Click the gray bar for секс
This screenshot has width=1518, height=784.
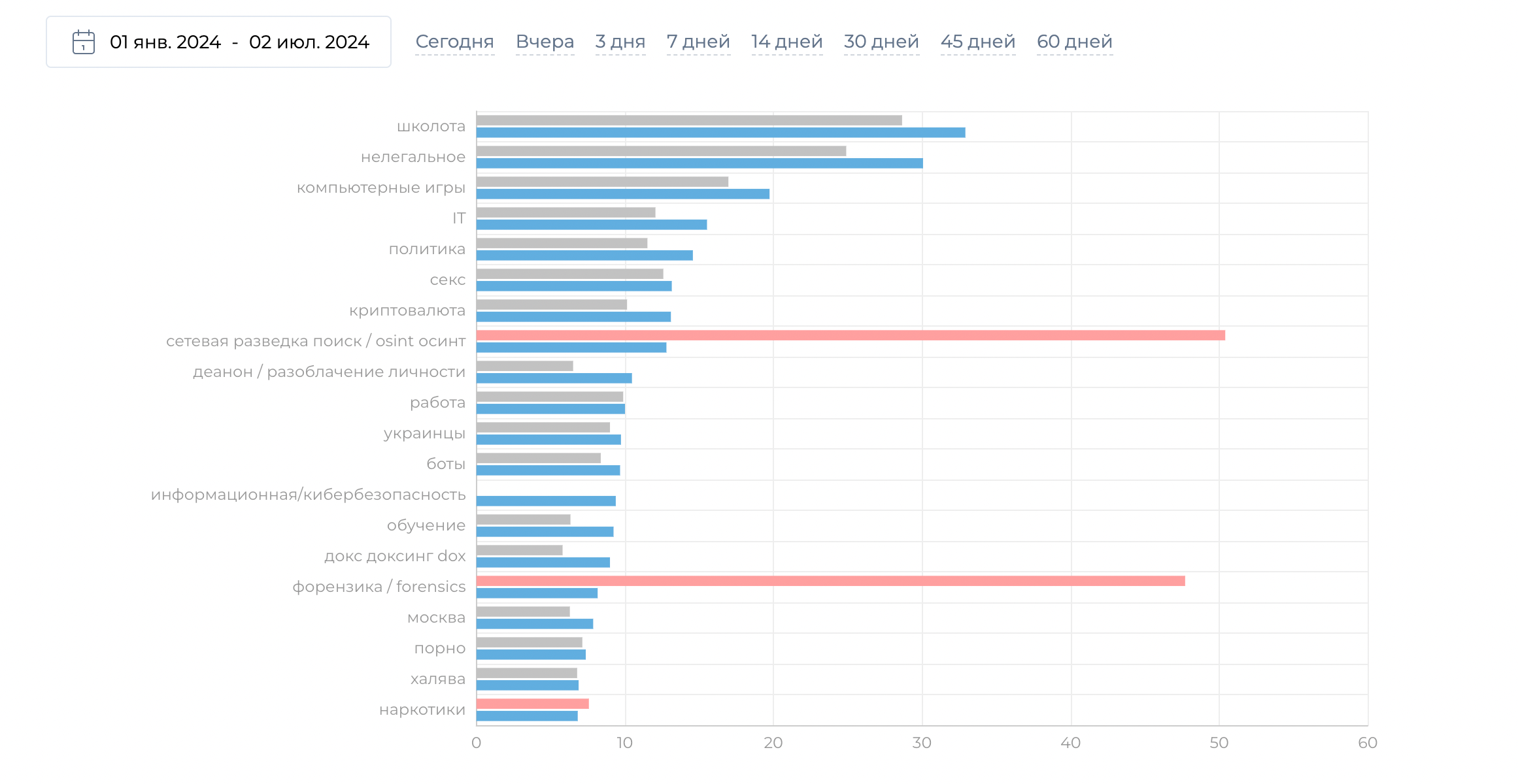(x=569, y=274)
